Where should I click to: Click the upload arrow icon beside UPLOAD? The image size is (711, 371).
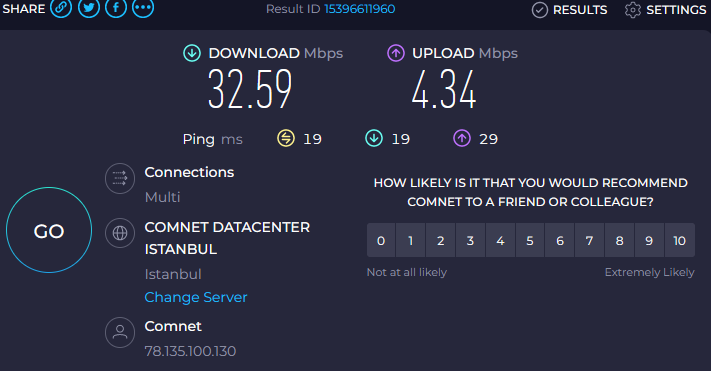pyautogui.click(x=395, y=53)
